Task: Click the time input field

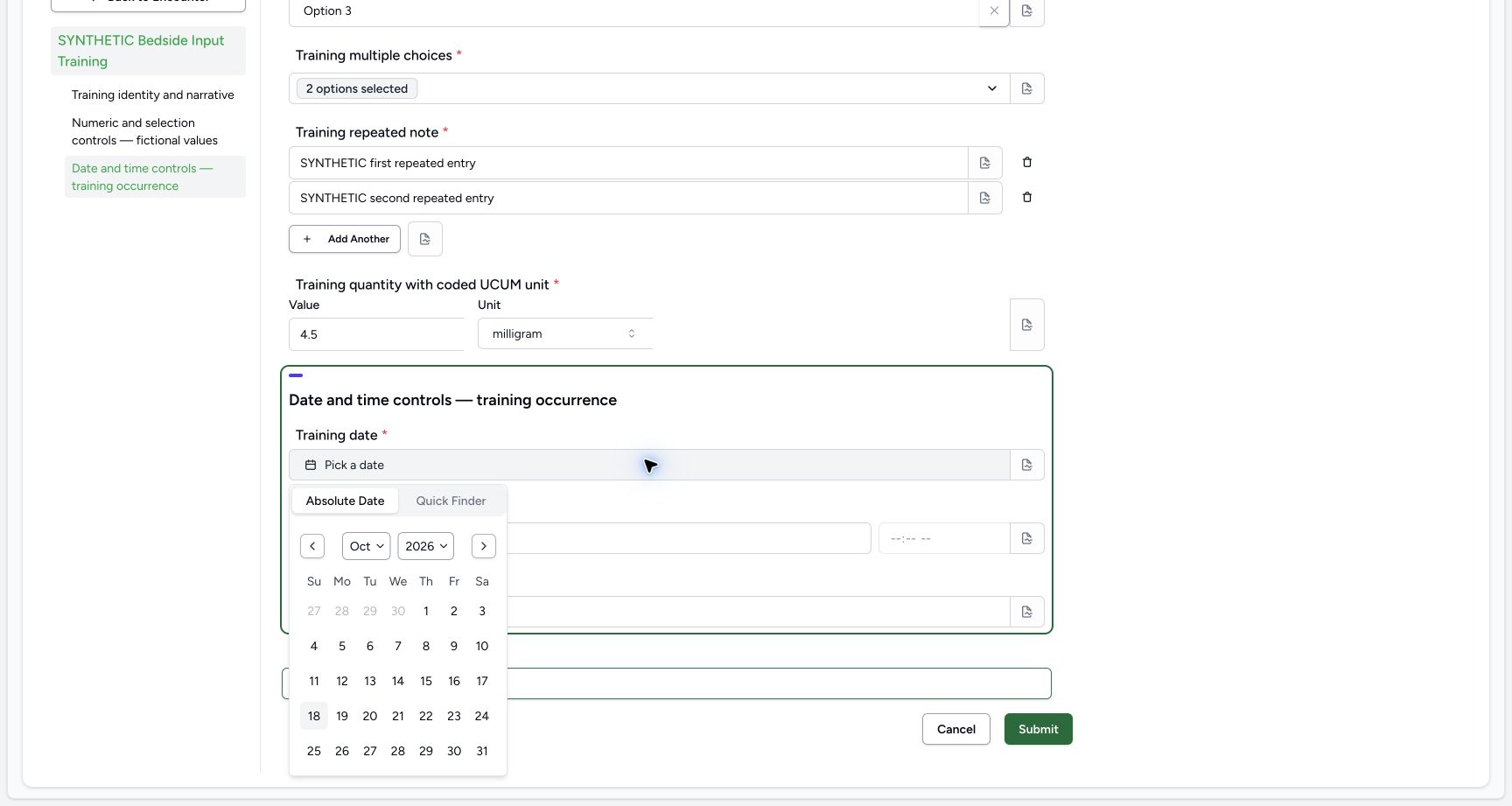Action: click(944, 538)
